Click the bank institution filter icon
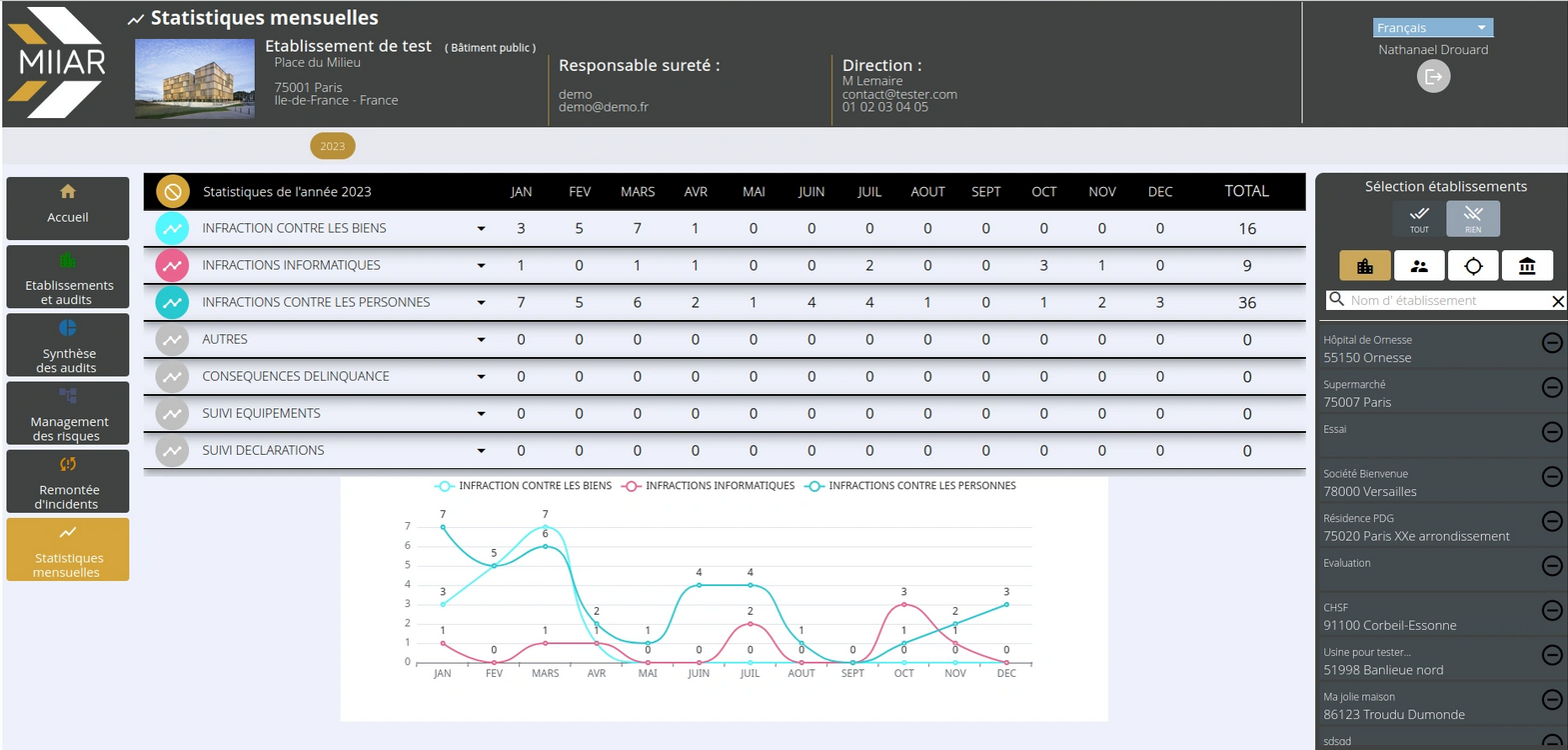1568x750 pixels. (1527, 266)
